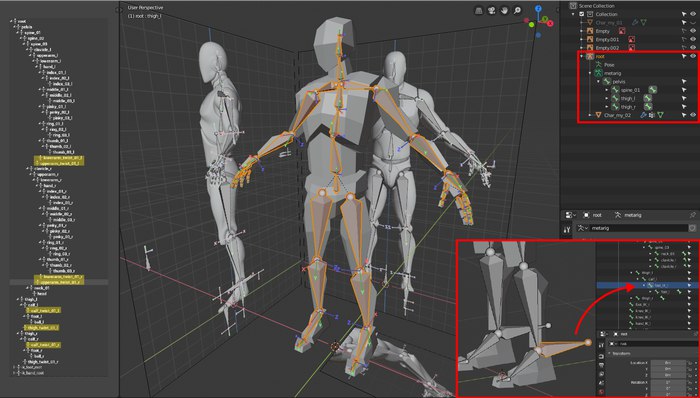
Task: Select Char_my_01 in the outliner
Action: pos(609,23)
